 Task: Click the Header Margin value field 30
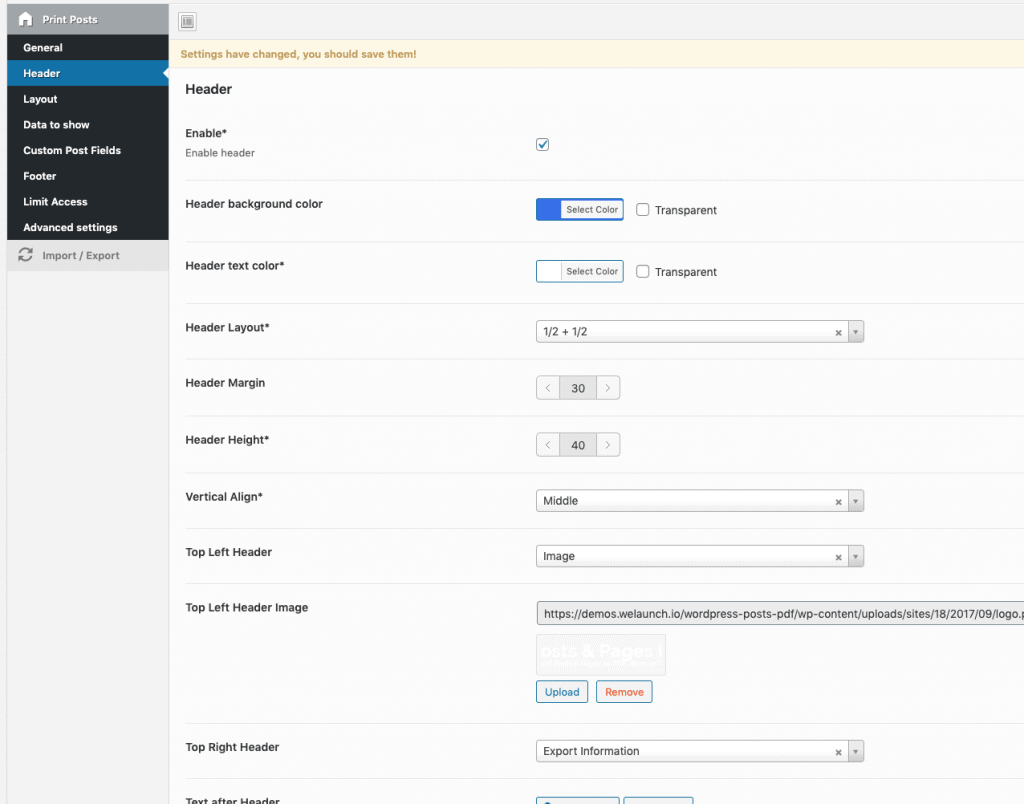point(578,388)
